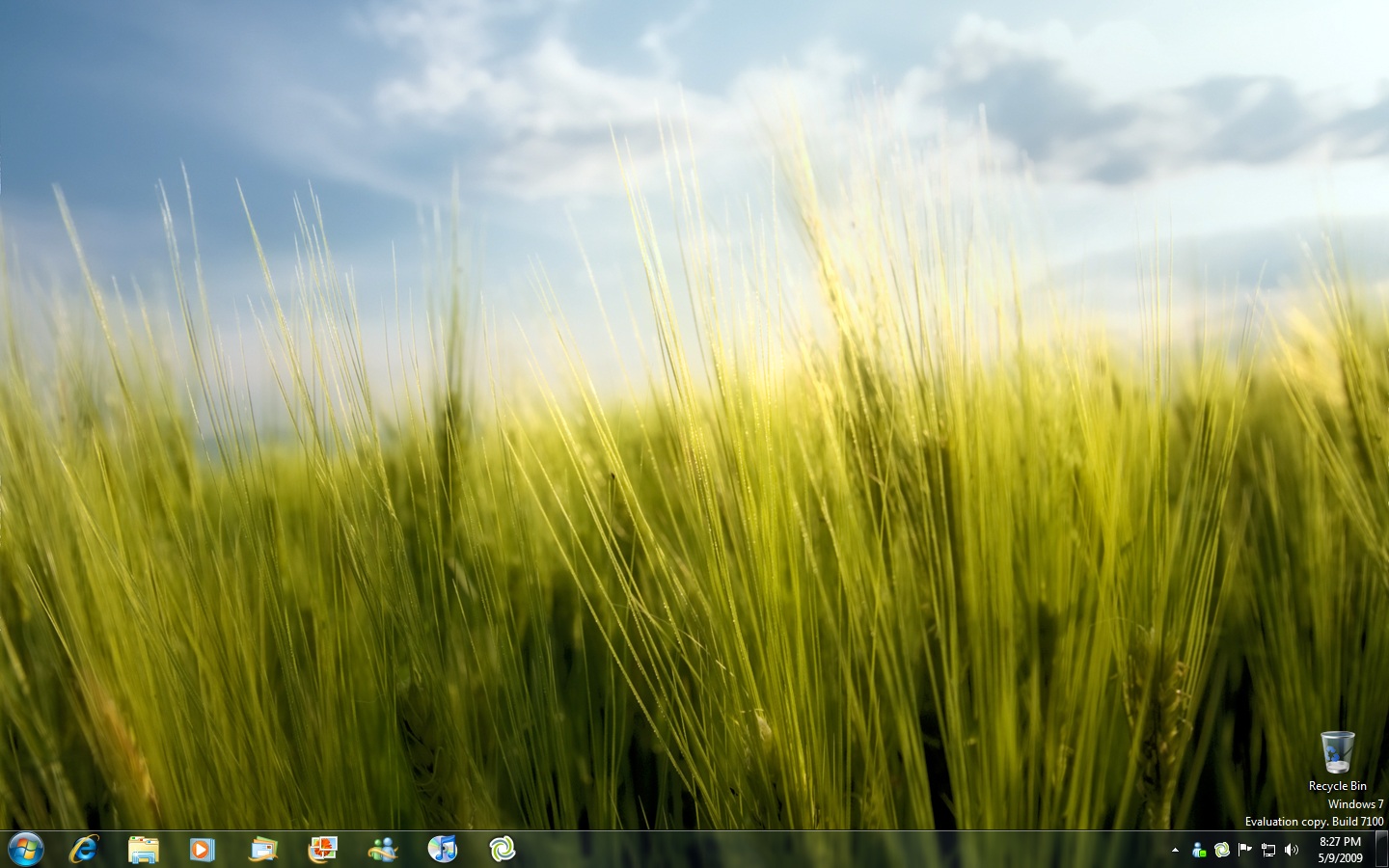The height and width of the screenshot is (868, 1389).
Task: Launch Internet Explorer from the taskbar
Action: [84, 850]
